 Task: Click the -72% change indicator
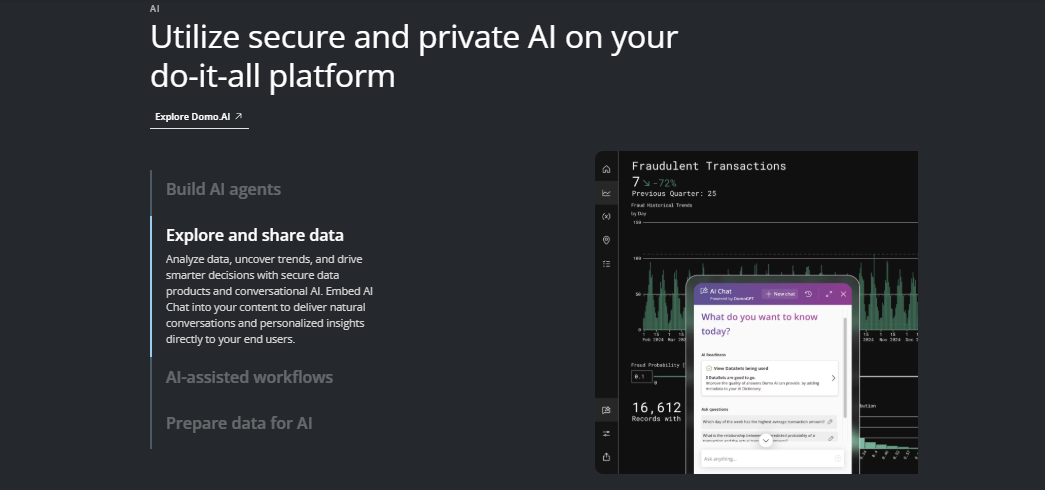[x=659, y=183]
